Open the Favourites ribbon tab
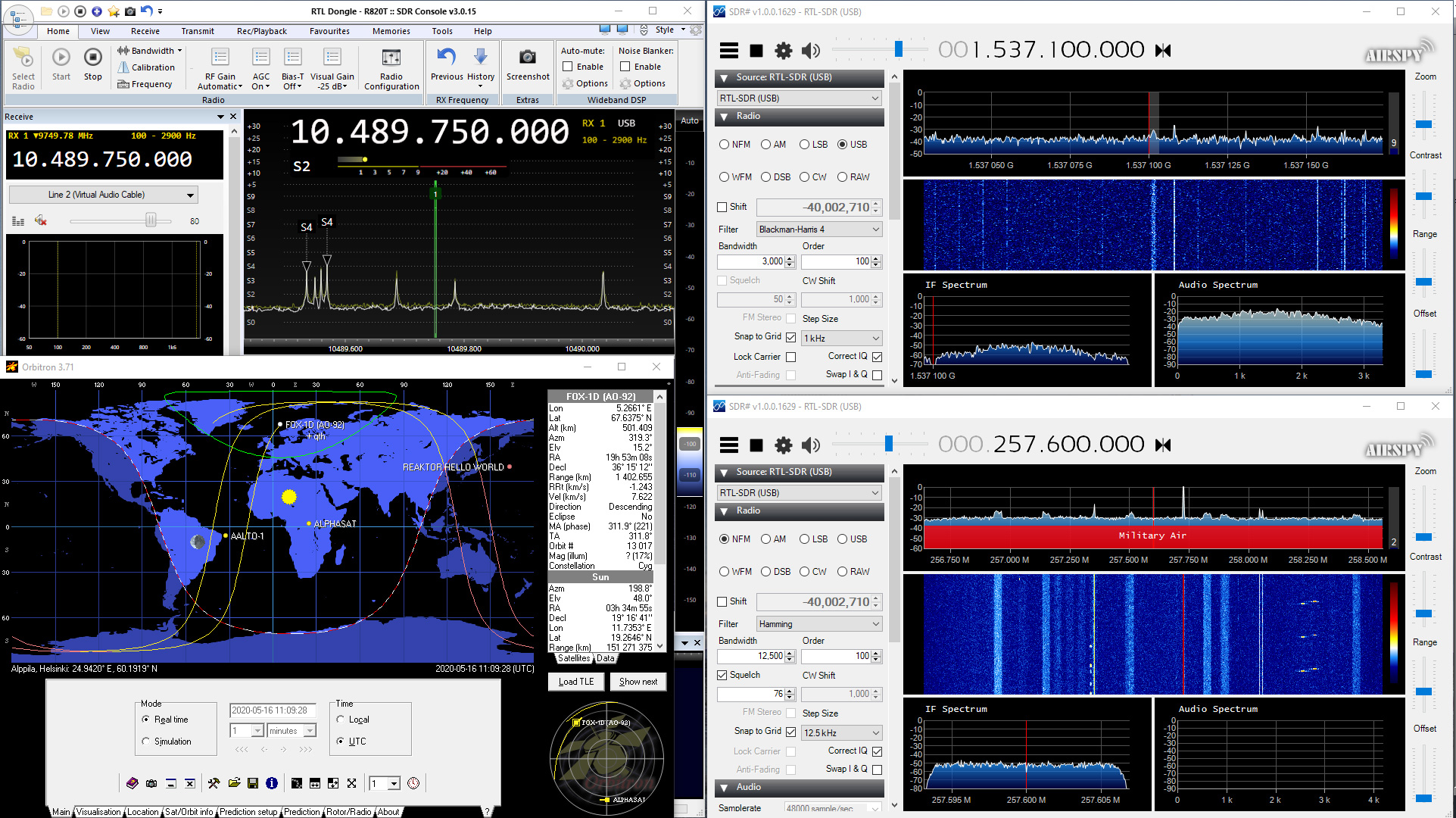1456x818 pixels. [329, 31]
